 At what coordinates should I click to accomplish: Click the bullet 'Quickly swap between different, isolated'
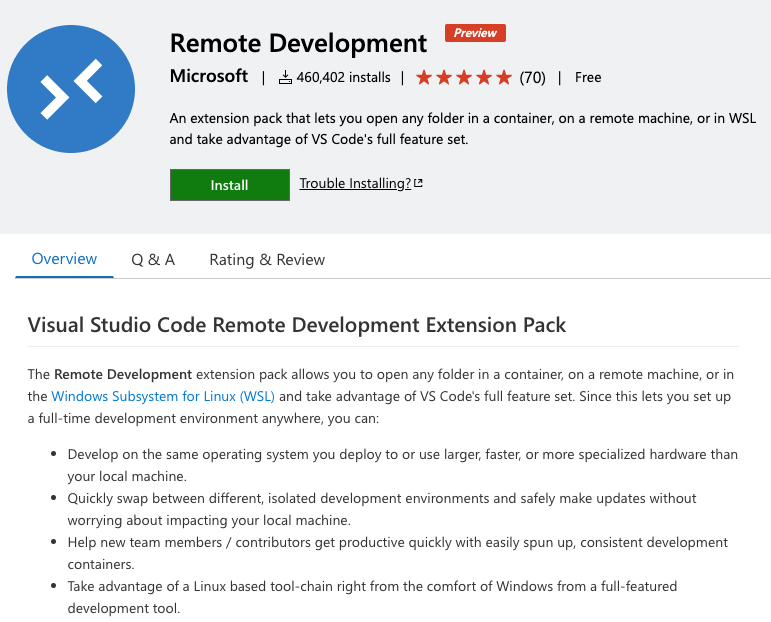pos(382,509)
